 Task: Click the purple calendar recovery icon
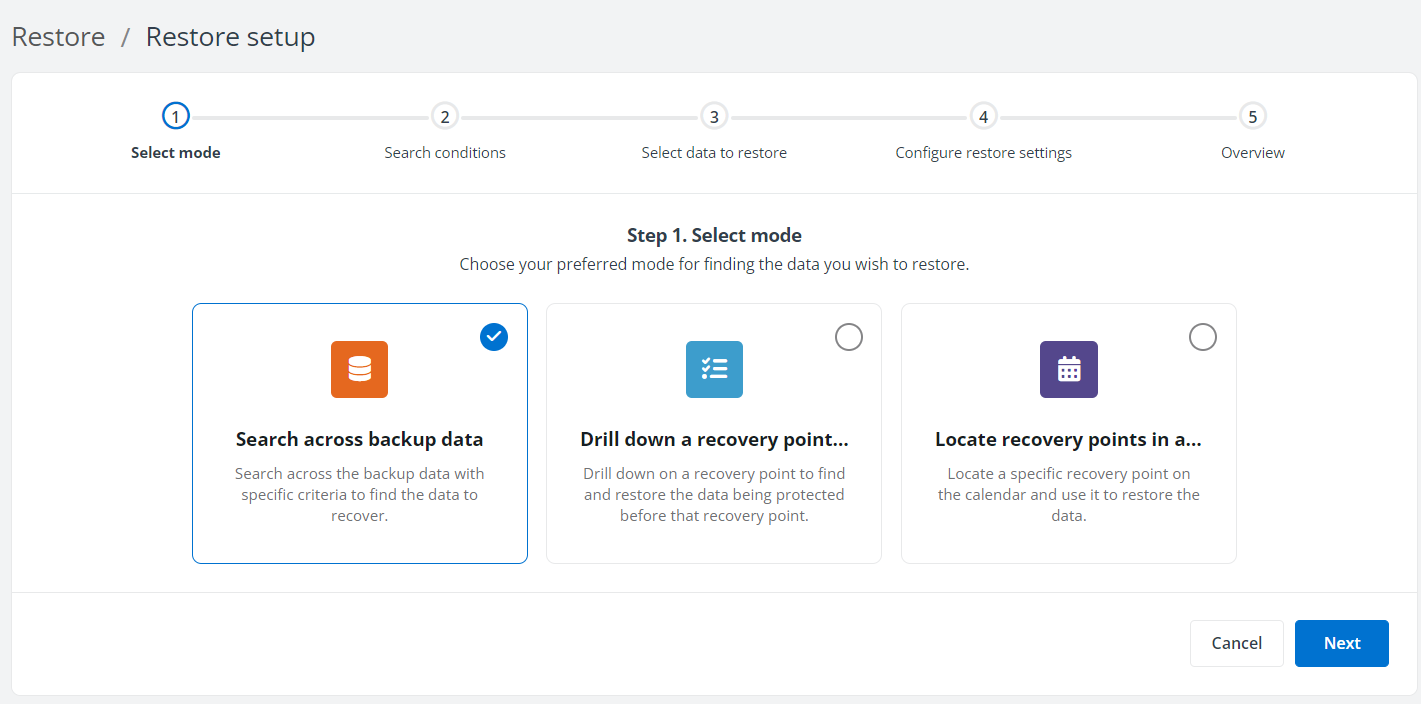1068,369
